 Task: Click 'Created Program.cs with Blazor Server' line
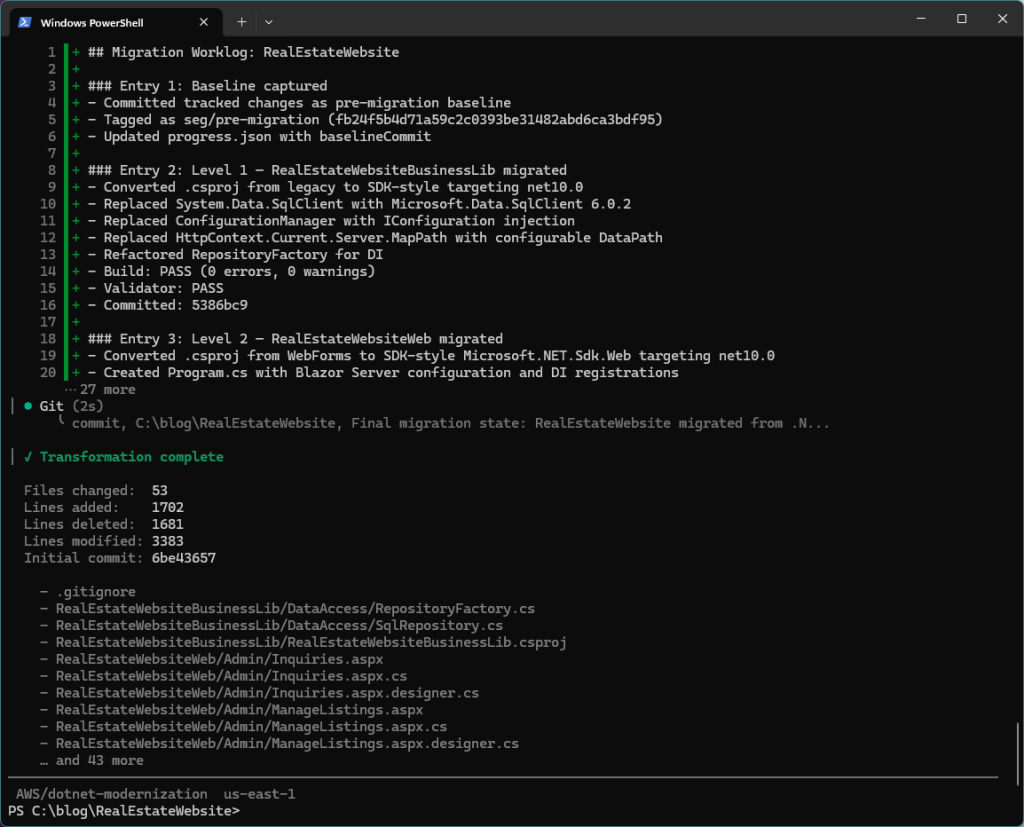tap(383, 372)
